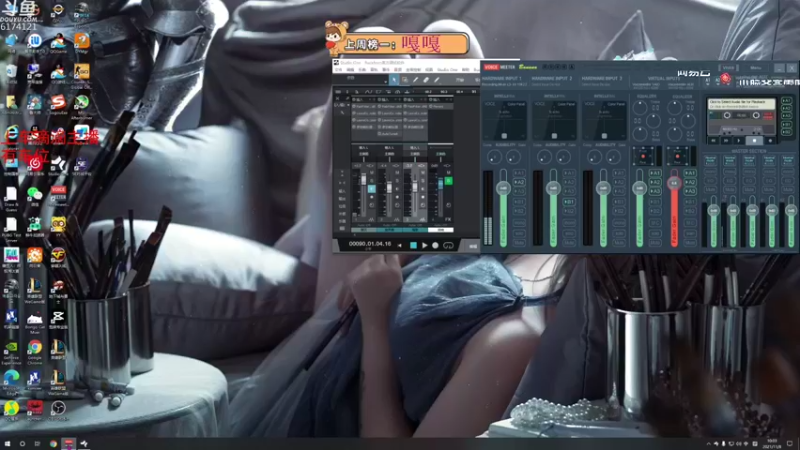Open Voicemeeter Menu button
The width and height of the screenshot is (800, 450).
pyautogui.click(x=756, y=67)
